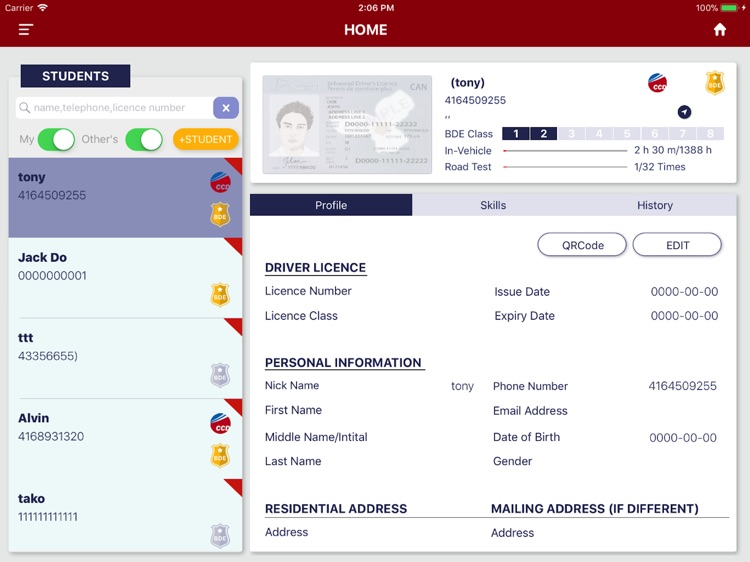Click the battery indicator
750x562 pixels.
coord(729,8)
